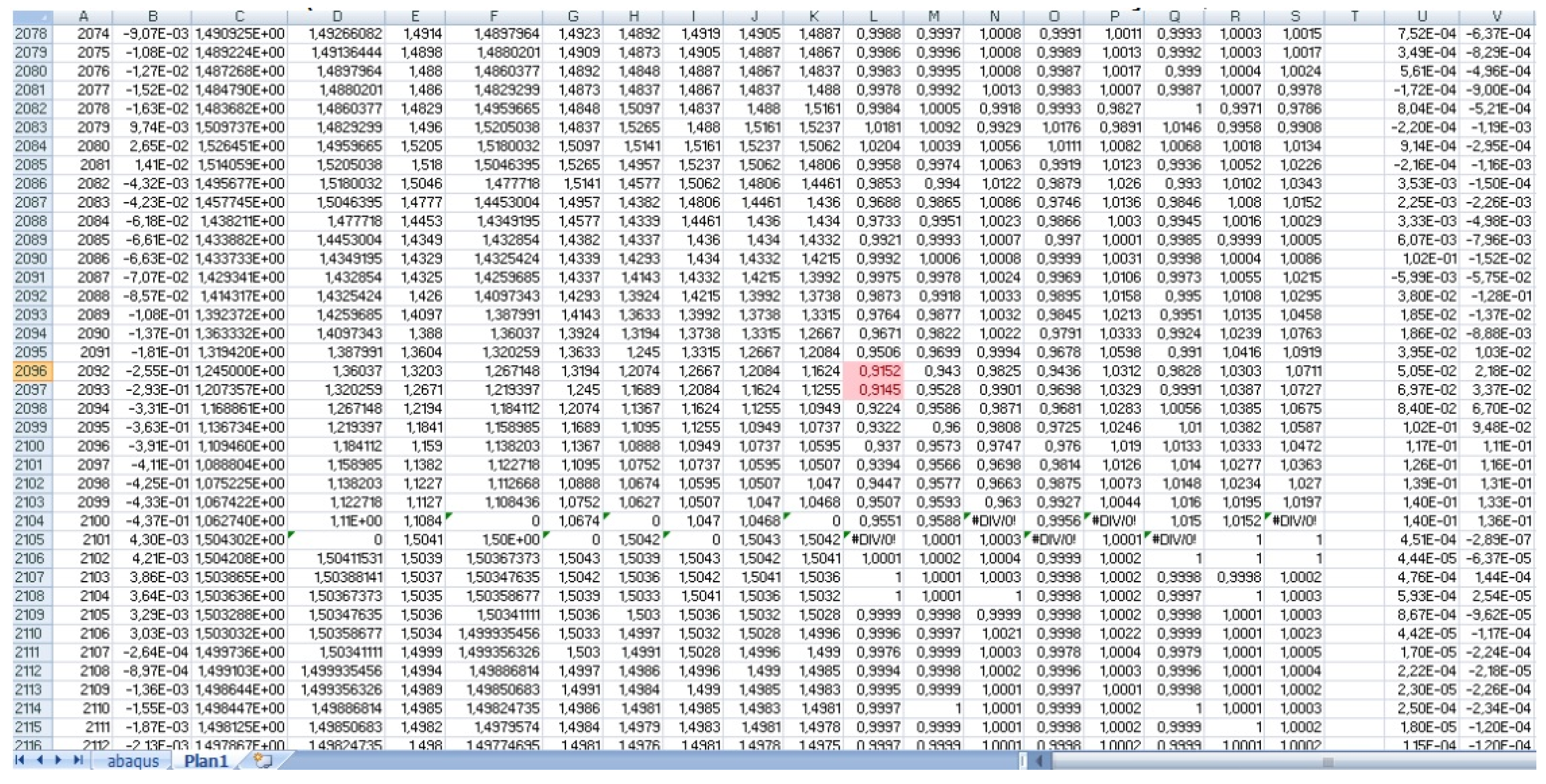Select row 2104 header

coord(31,521)
